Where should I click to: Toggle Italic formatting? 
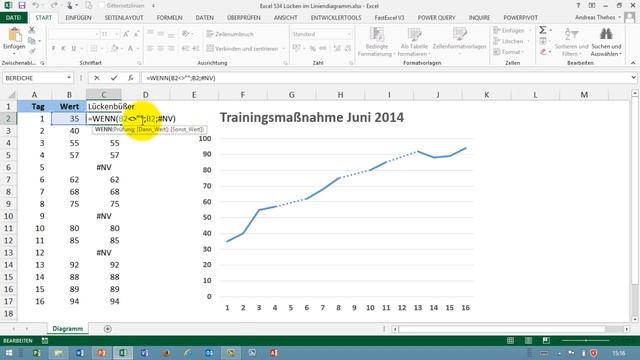[x=63, y=49]
